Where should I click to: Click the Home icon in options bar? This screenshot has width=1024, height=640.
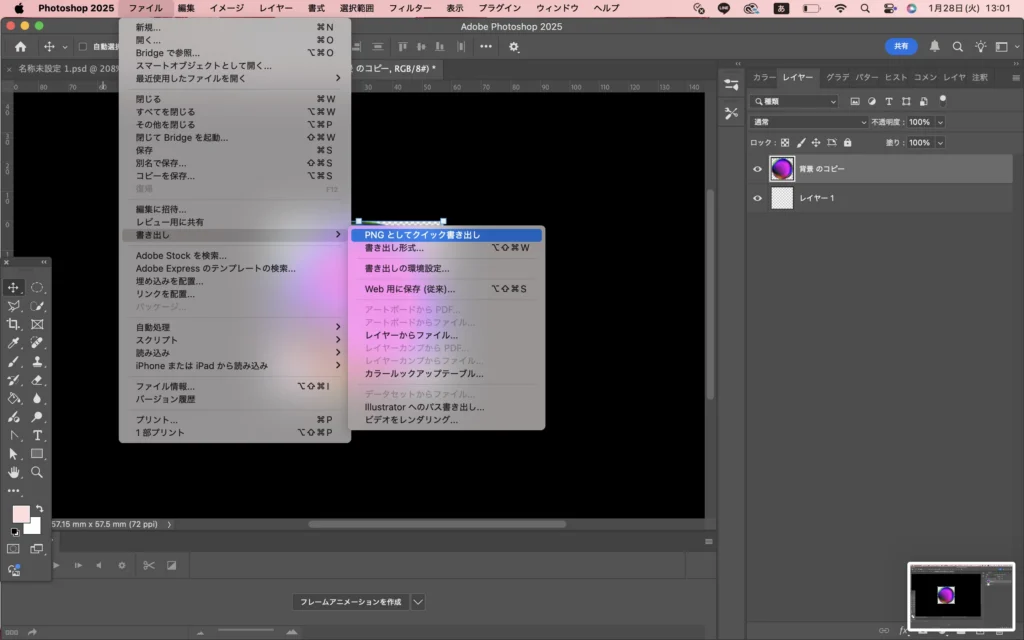click(20, 47)
